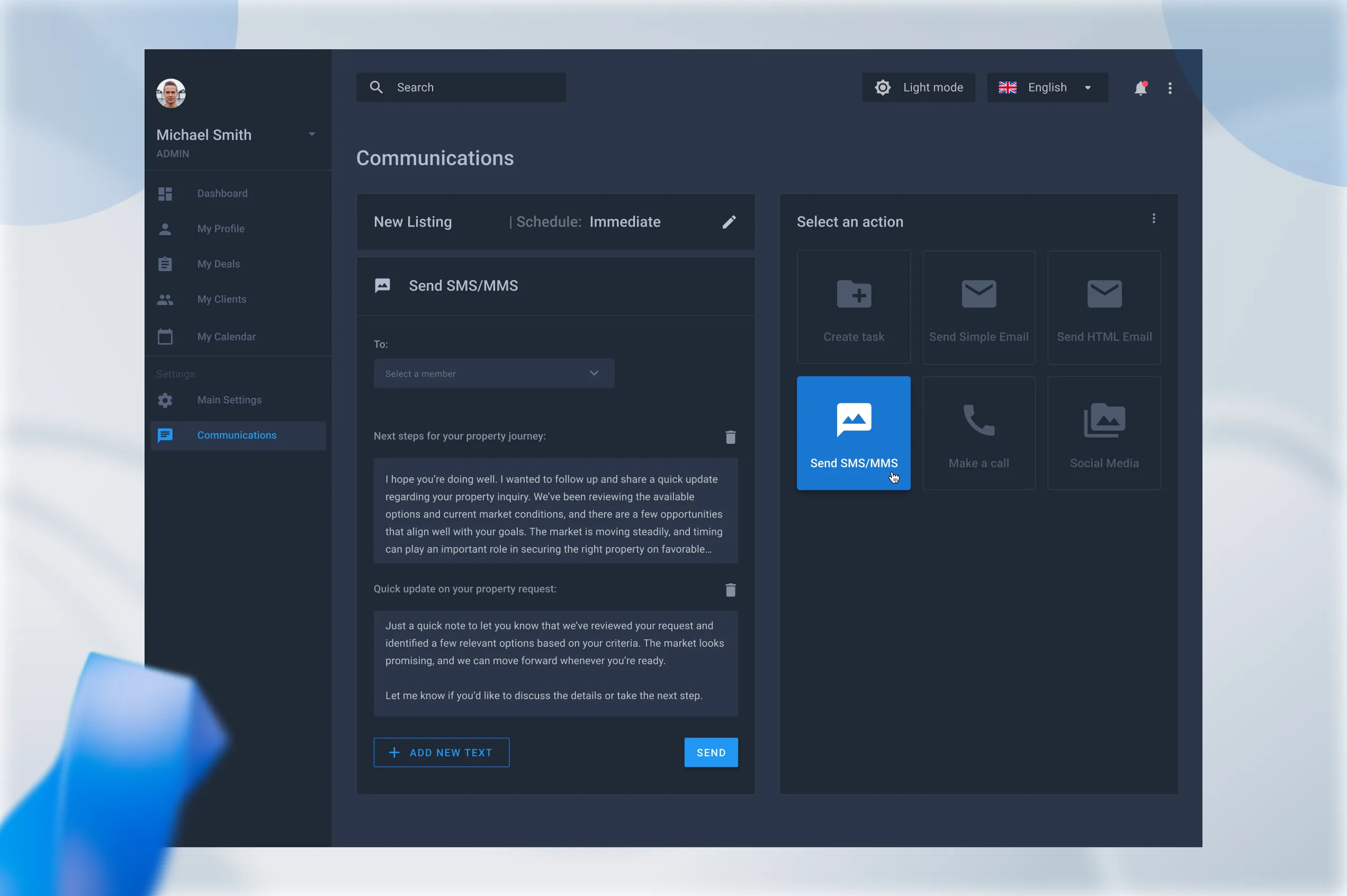
Task: Pick the Social Media action tile
Action: pyautogui.click(x=1103, y=433)
